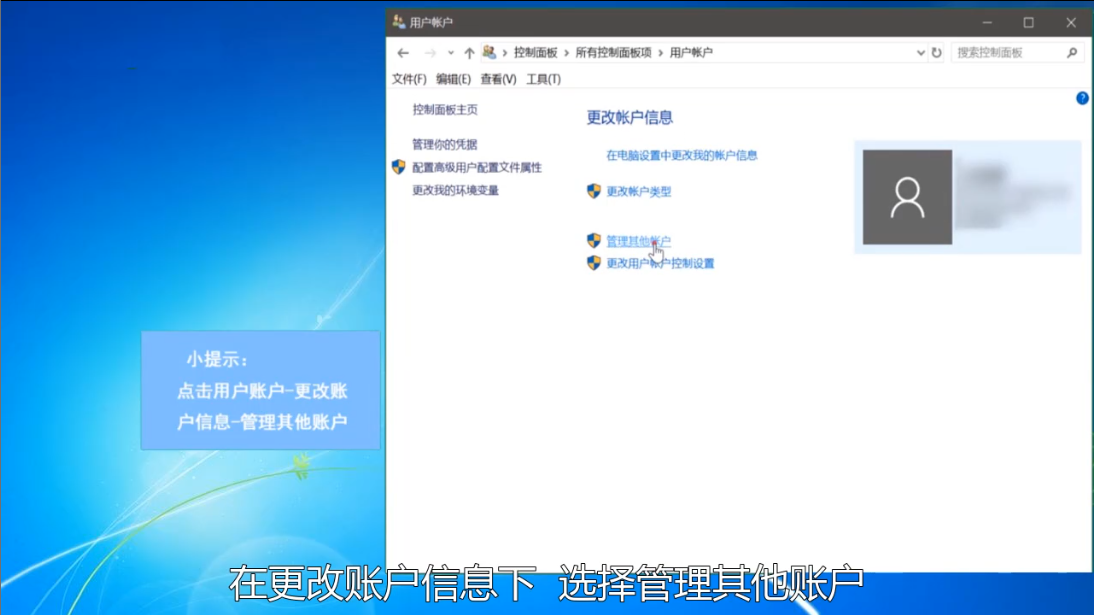Open 配置高级用户配置文件属性 link
The width and height of the screenshot is (1094, 615).
coord(477,168)
